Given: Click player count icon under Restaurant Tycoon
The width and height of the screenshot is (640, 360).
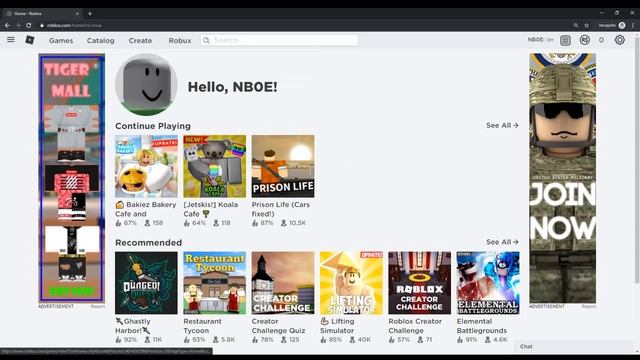Looking at the screenshot, I should (216, 340).
